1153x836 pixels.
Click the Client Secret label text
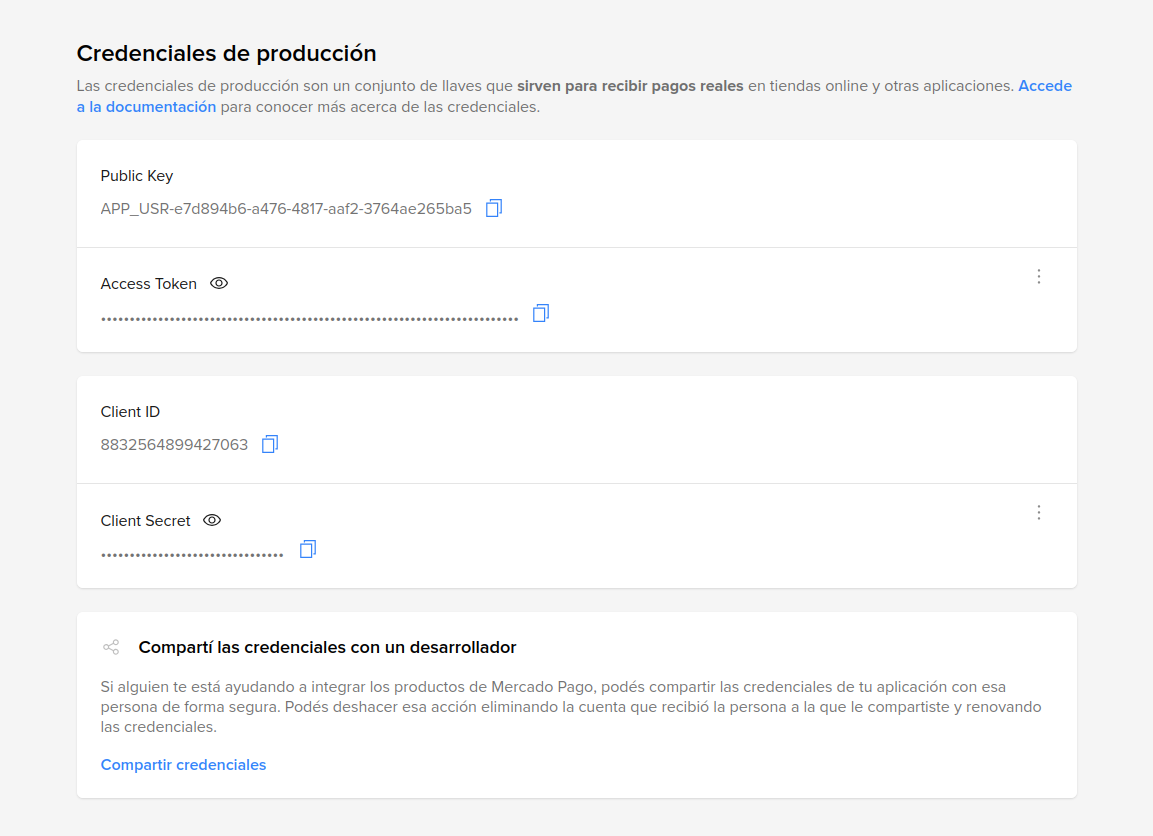click(x=146, y=521)
